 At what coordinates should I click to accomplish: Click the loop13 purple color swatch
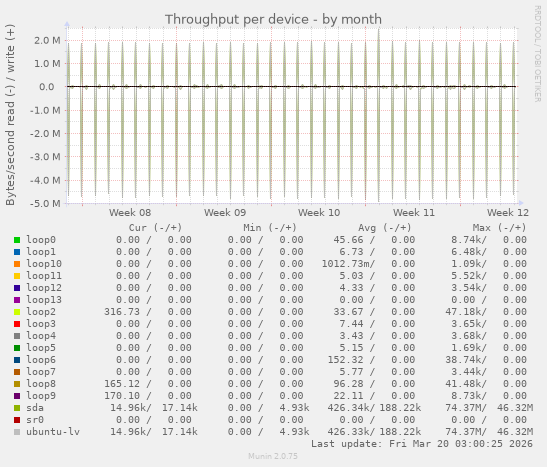click(x=17, y=300)
